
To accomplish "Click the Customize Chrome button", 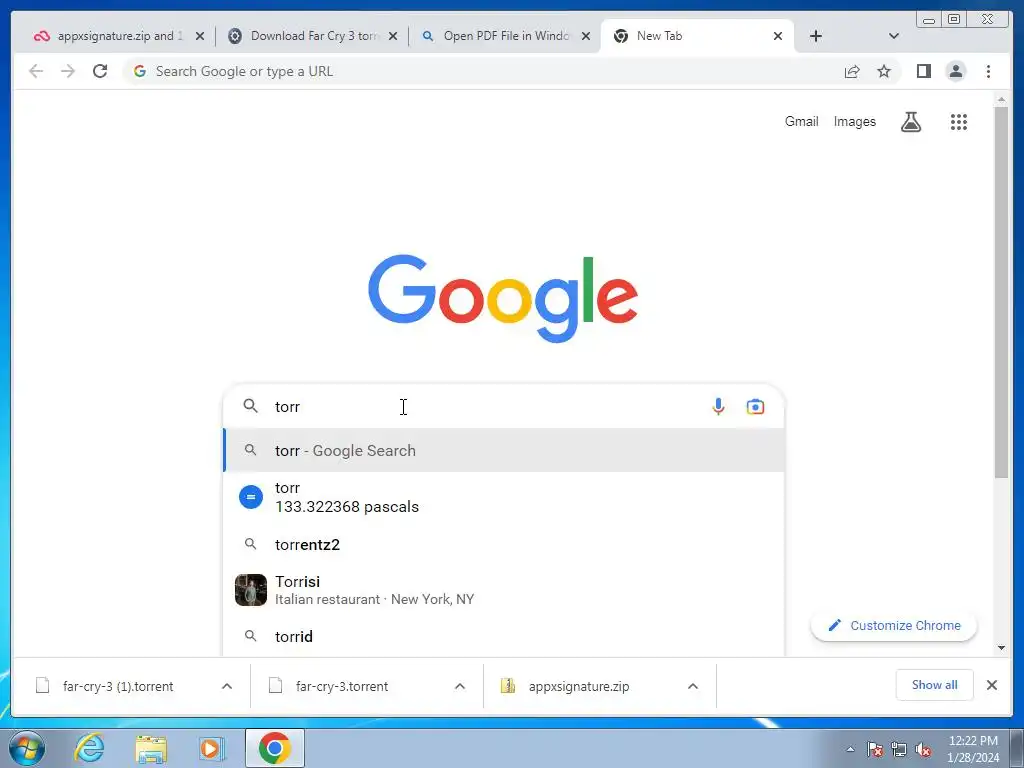I will [893, 626].
